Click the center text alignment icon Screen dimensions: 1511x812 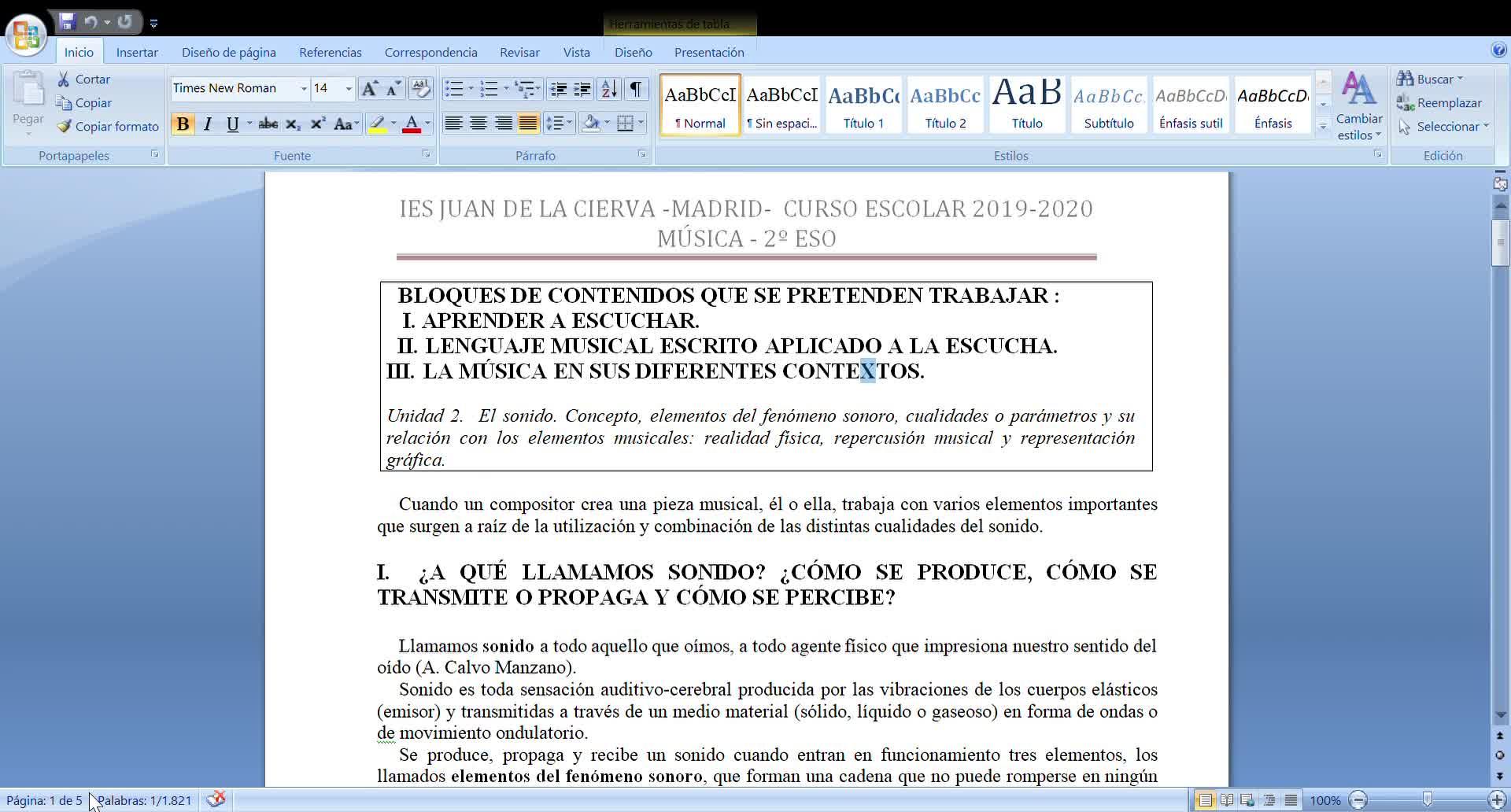[478, 124]
